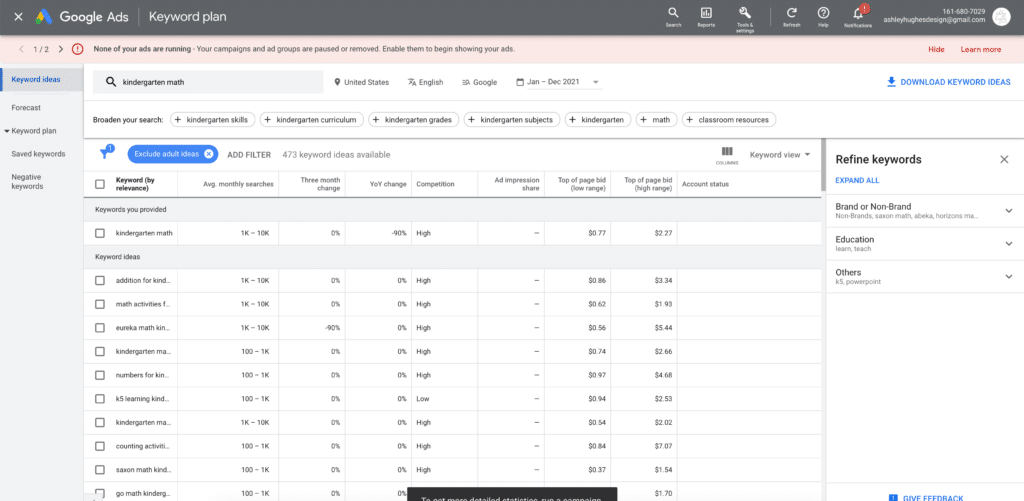Open the Columns selector icon
Image resolution: width=1024 pixels, height=501 pixels.
click(x=727, y=154)
